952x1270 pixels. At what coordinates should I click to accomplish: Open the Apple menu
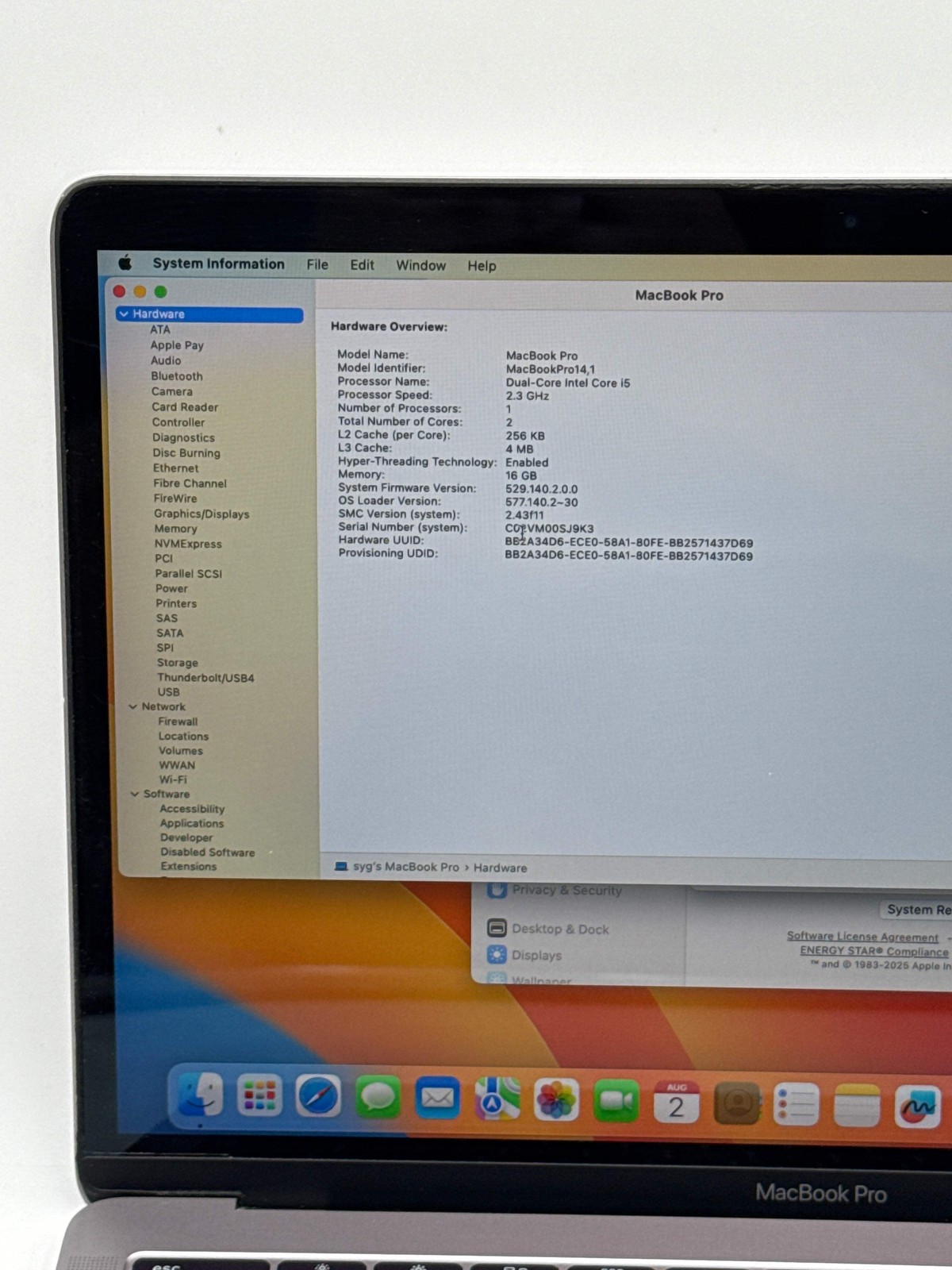(125, 263)
